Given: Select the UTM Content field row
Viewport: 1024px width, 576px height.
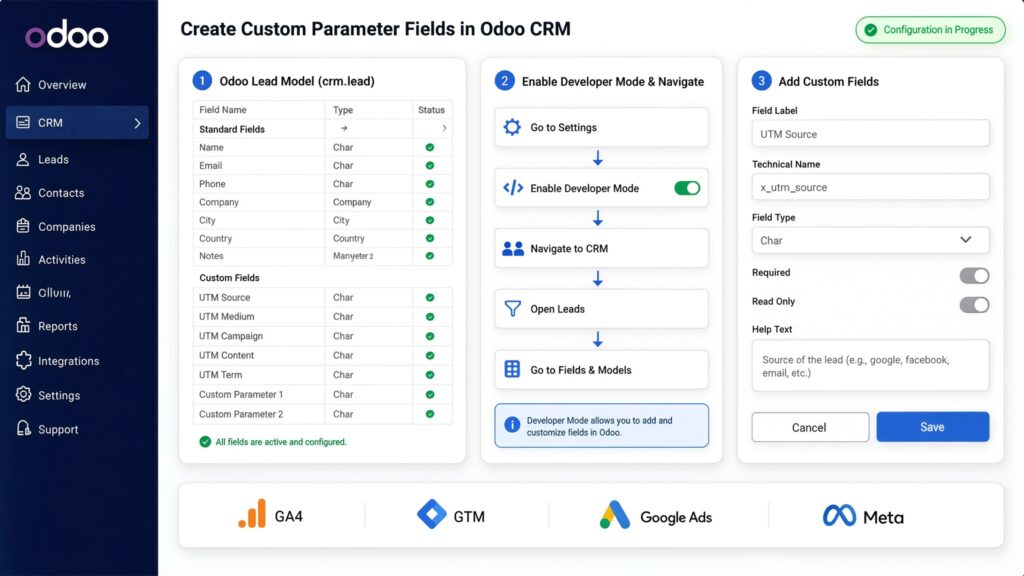Looking at the screenshot, I should (323, 355).
